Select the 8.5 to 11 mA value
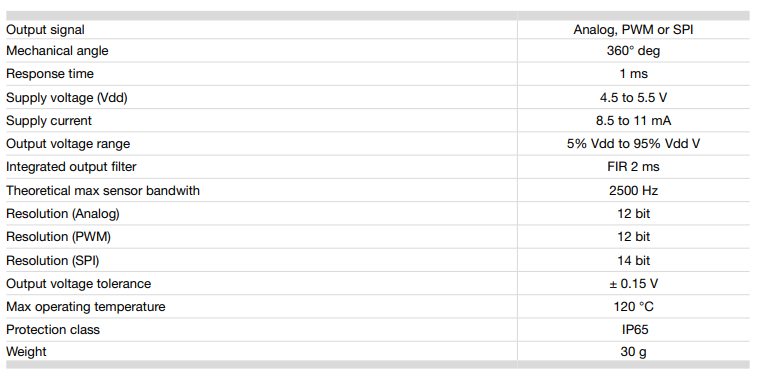757x378 pixels. [633, 121]
